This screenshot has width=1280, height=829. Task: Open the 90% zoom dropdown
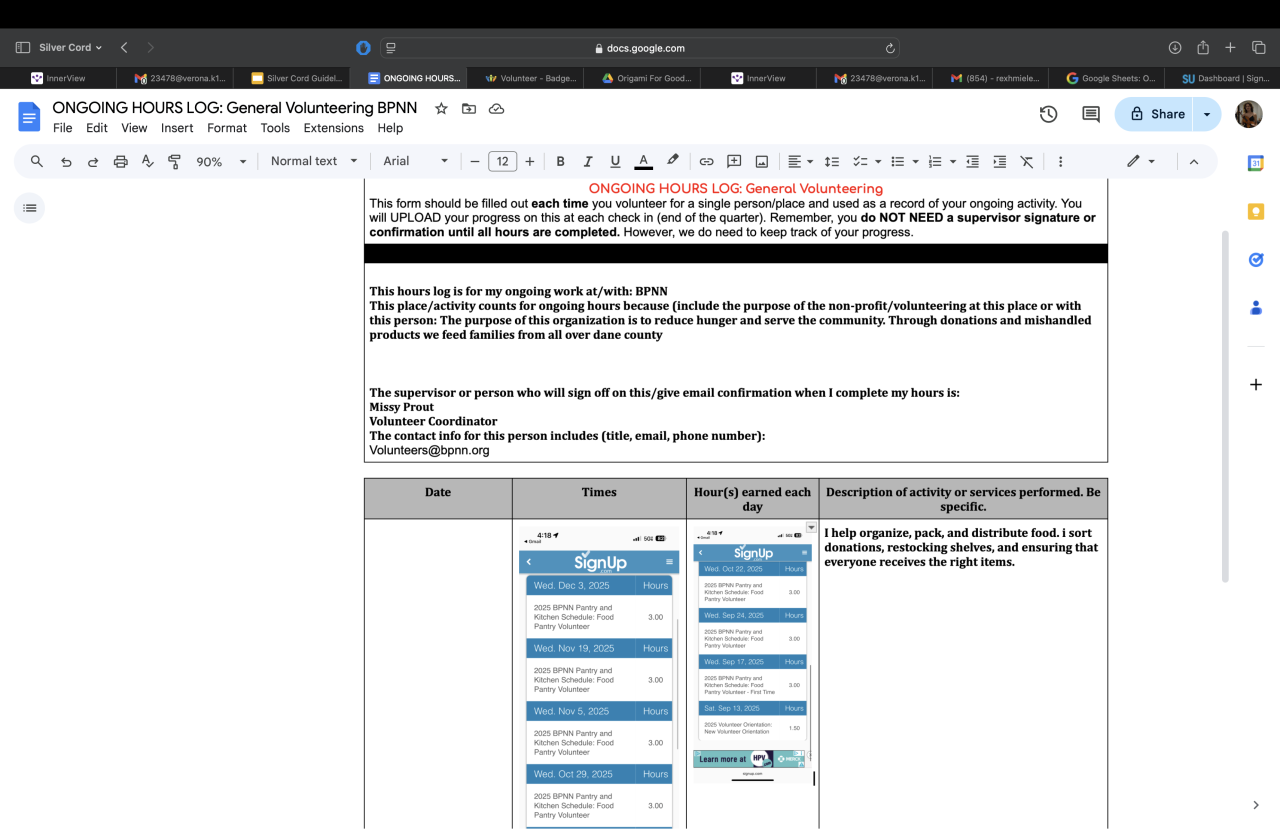click(221, 161)
